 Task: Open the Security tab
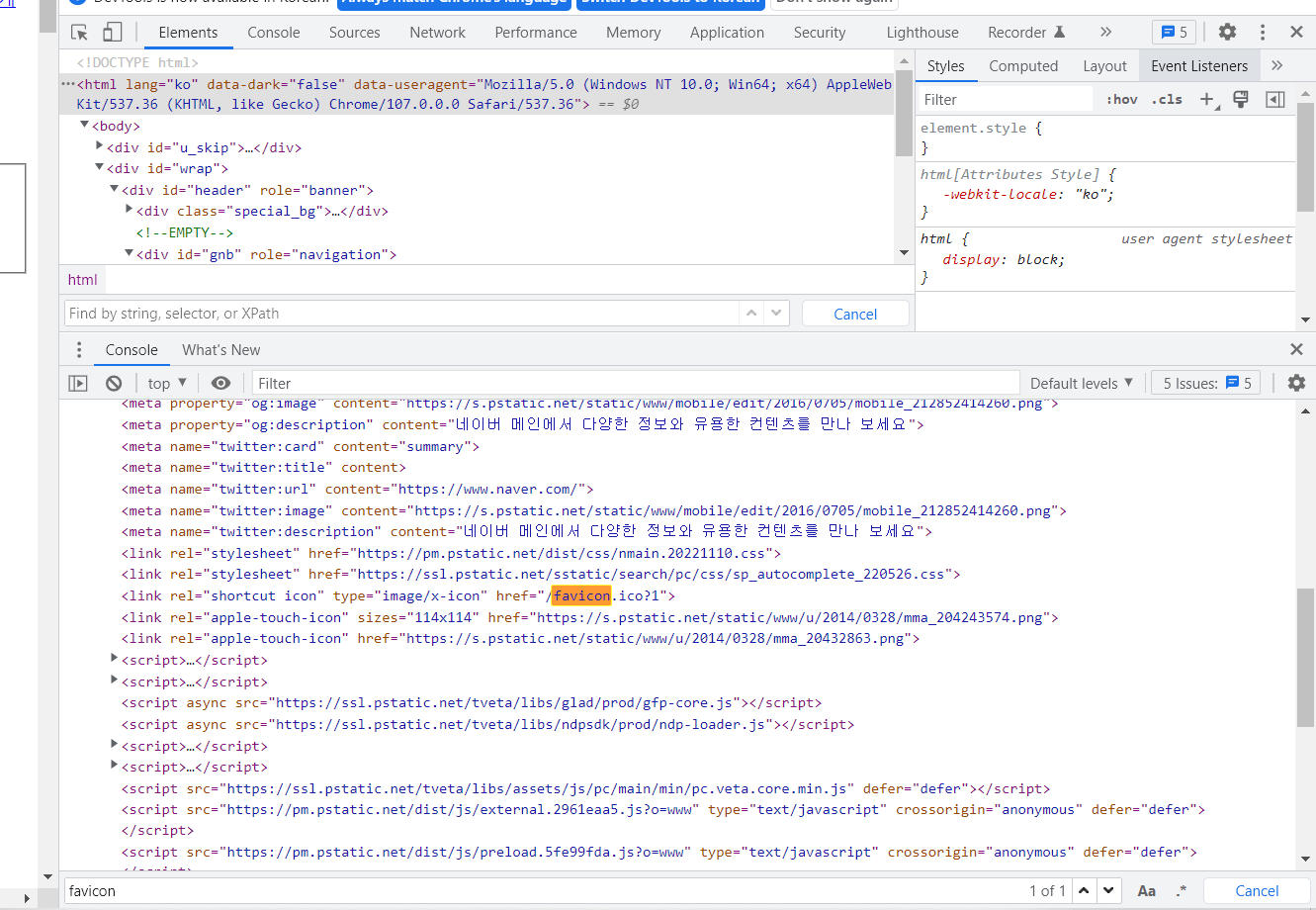[x=820, y=32]
